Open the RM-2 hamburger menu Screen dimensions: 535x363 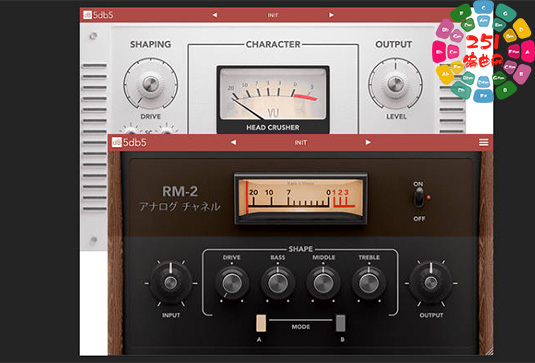tap(483, 142)
